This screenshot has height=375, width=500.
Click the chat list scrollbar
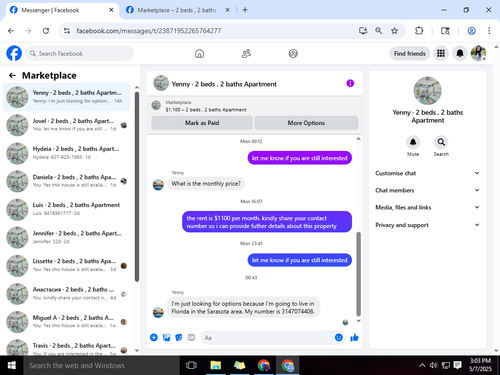pos(137,187)
